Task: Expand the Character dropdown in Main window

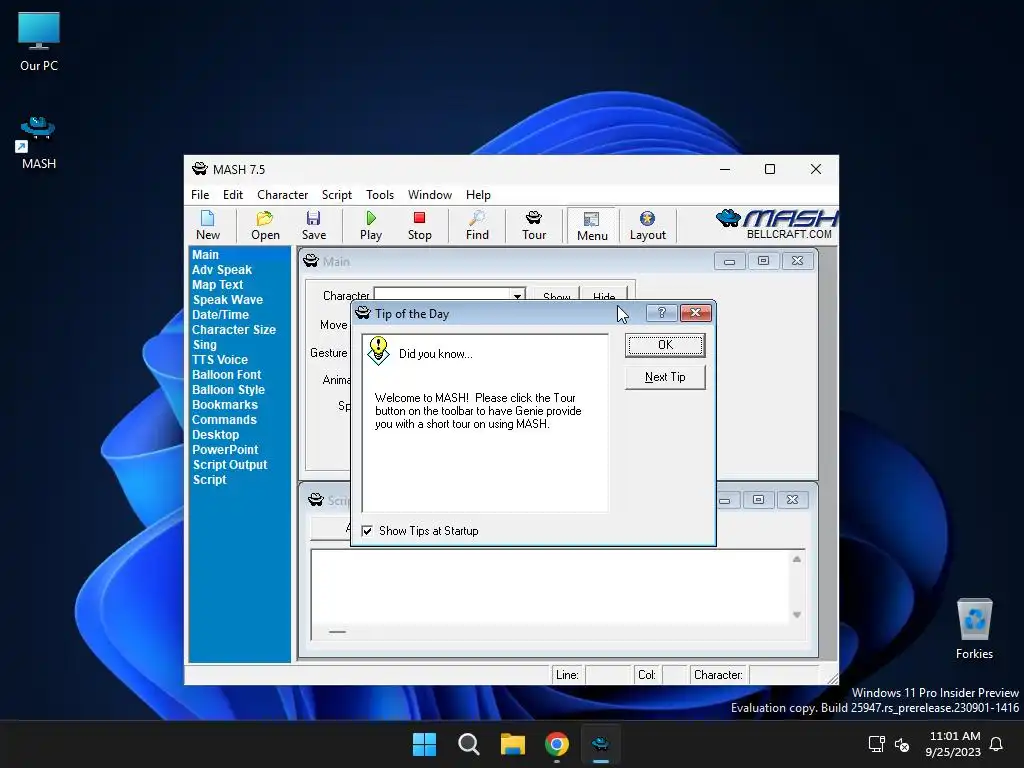Action: click(x=517, y=296)
